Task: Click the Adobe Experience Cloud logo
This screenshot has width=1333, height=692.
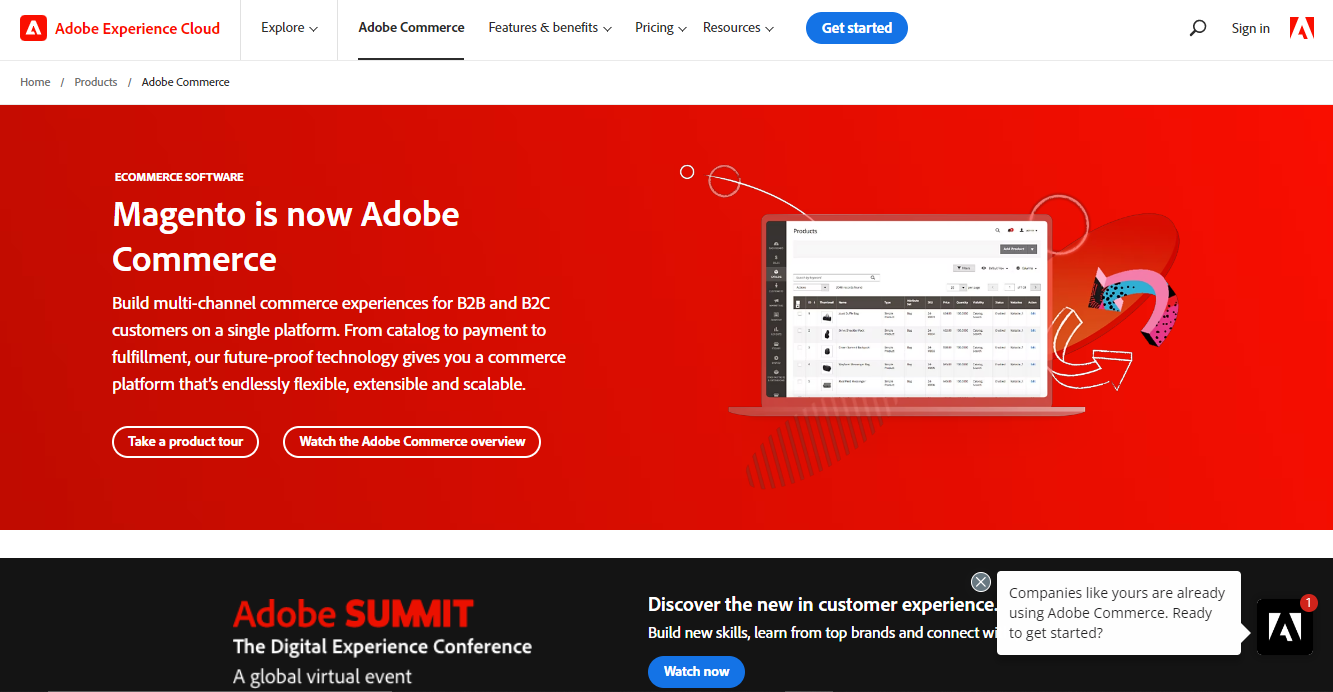Action: coord(120,28)
